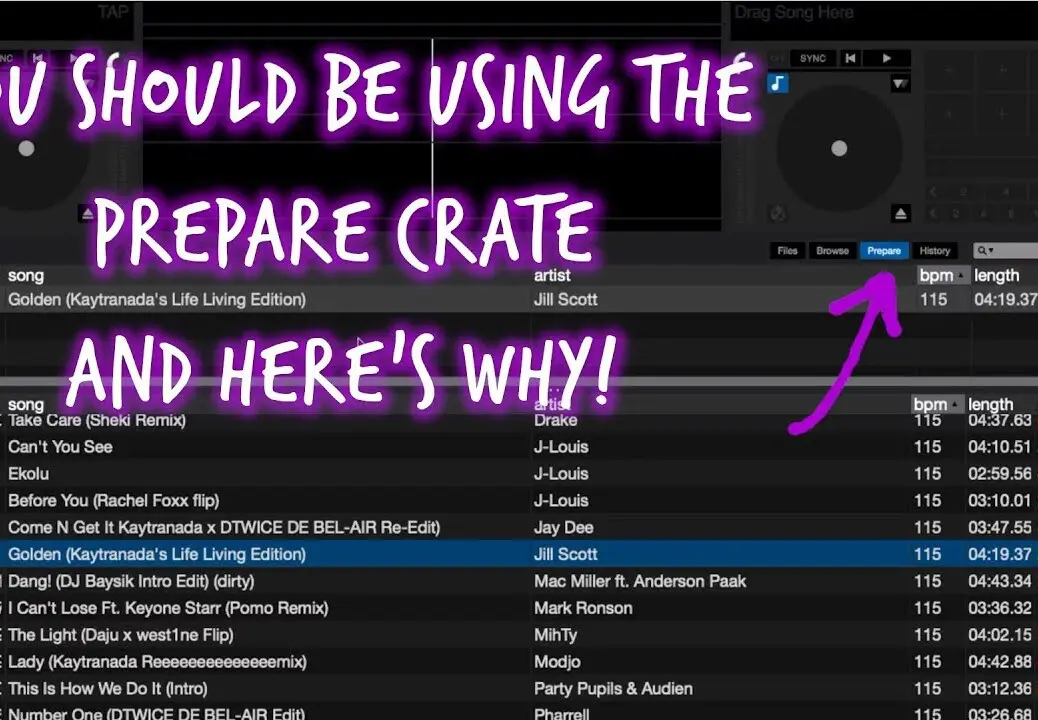Image resolution: width=1038 pixels, height=720 pixels.
Task: Select the Prepare tab
Action: tap(884, 251)
